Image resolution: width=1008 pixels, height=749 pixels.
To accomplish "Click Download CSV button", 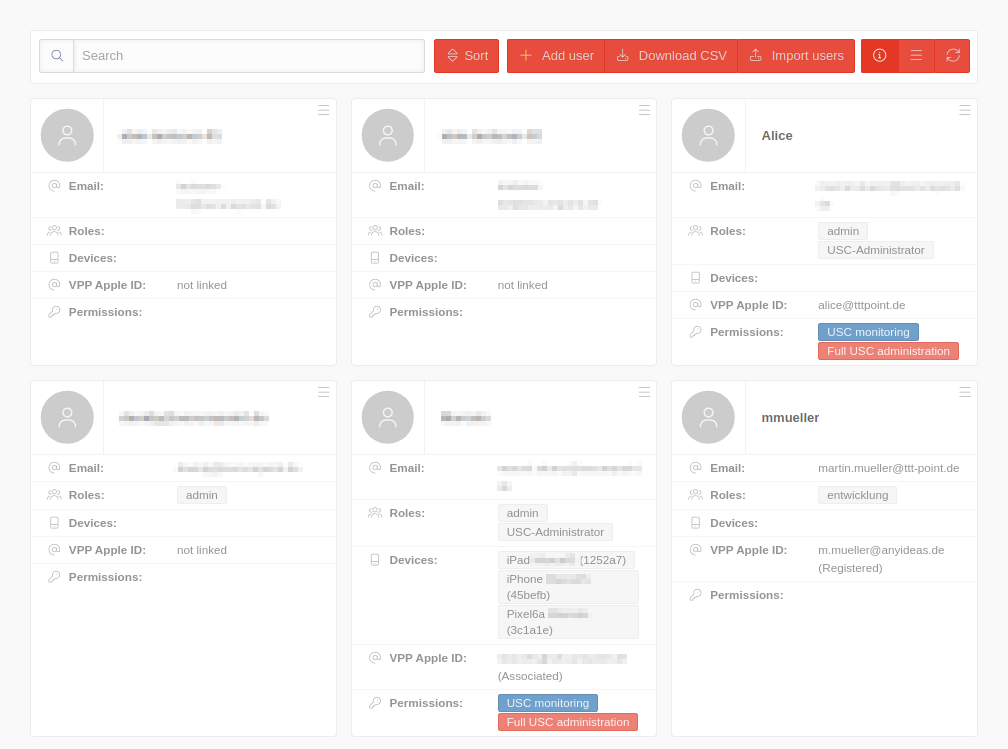I will tap(671, 56).
